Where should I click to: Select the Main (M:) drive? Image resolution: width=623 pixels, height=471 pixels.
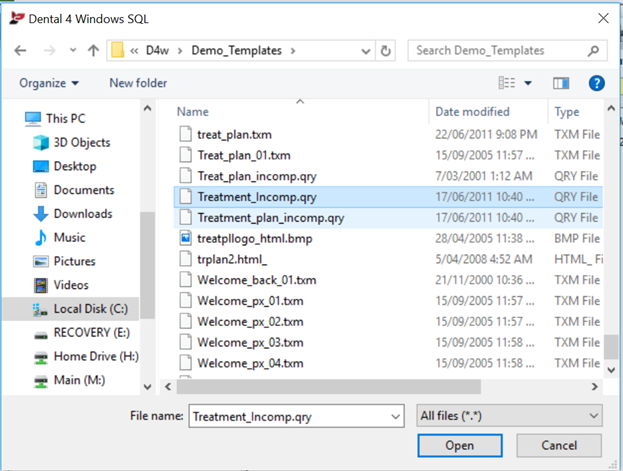[x=70, y=380]
